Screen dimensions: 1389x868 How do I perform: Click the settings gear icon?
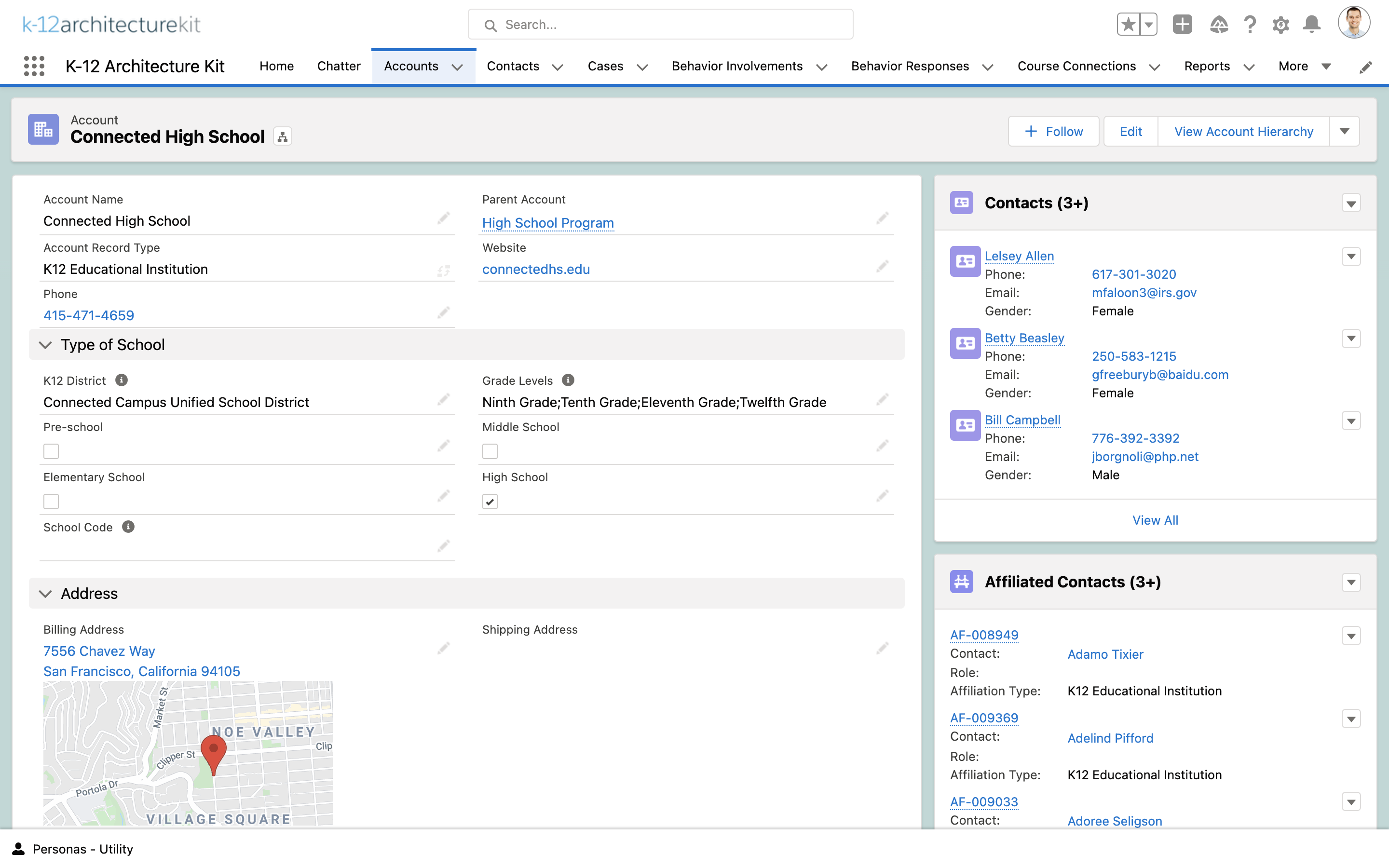[1280, 25]
